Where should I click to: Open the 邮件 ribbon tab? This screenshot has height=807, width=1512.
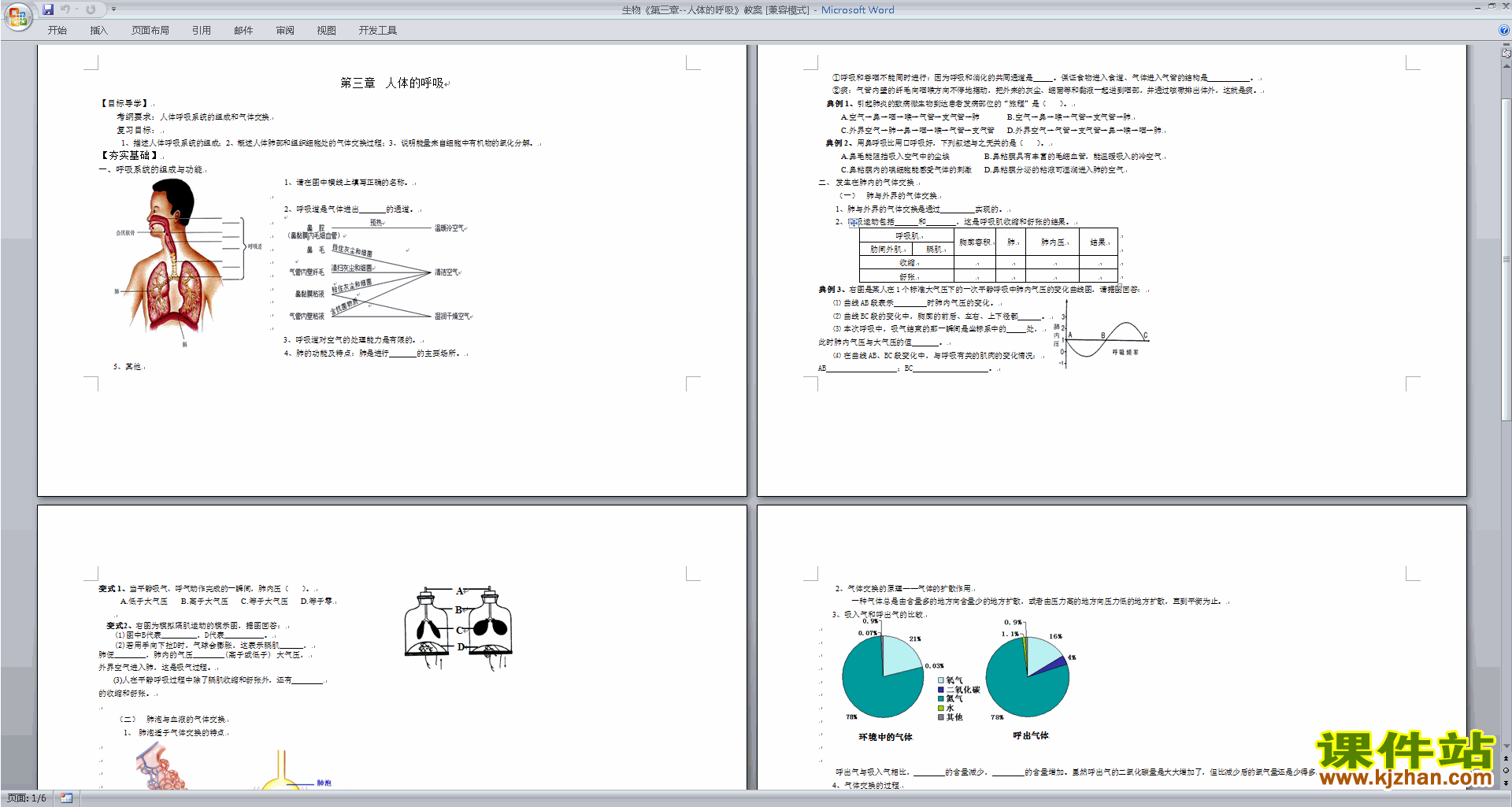click(x=243, y=30)
